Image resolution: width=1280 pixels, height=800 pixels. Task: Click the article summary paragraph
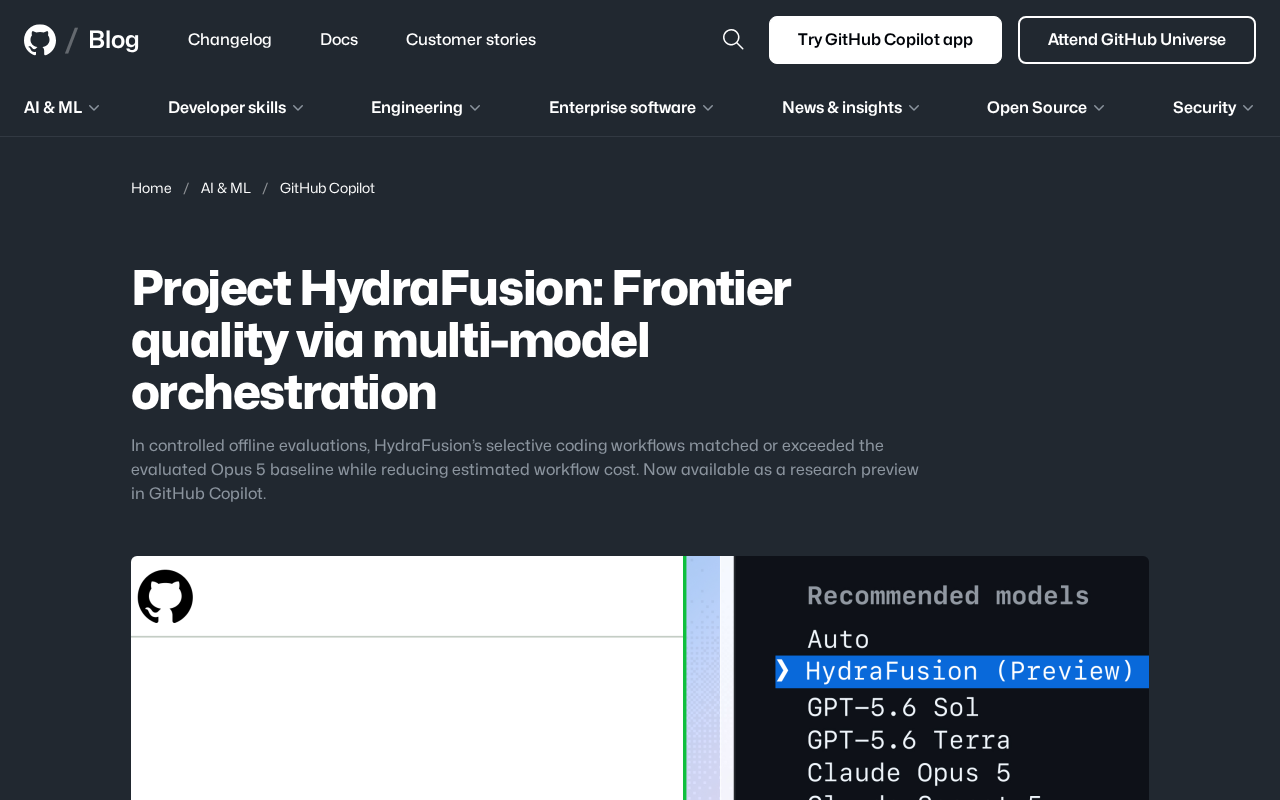point(525,469)
